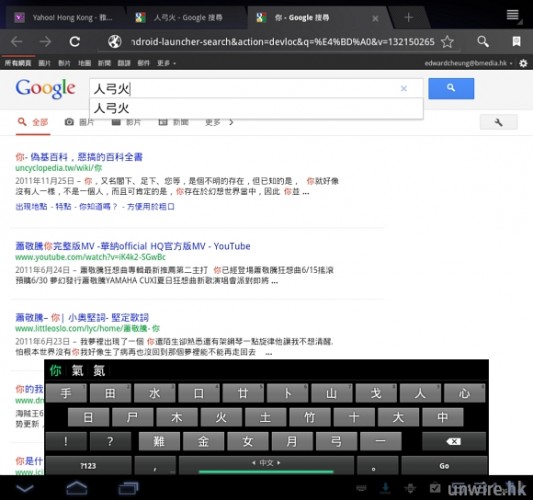Open the account email dropdown

(x=469, y=63)
